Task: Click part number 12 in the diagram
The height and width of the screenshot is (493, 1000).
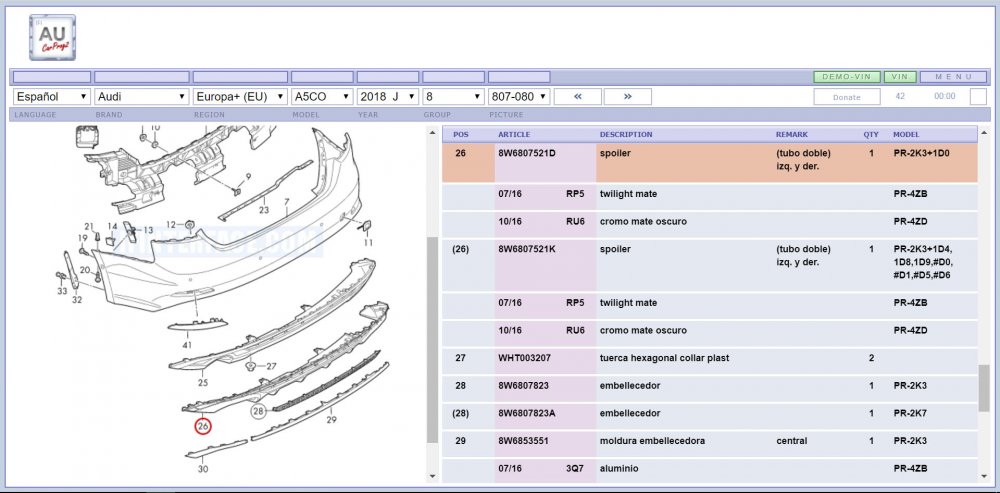Action: click(x=171, y=224)
